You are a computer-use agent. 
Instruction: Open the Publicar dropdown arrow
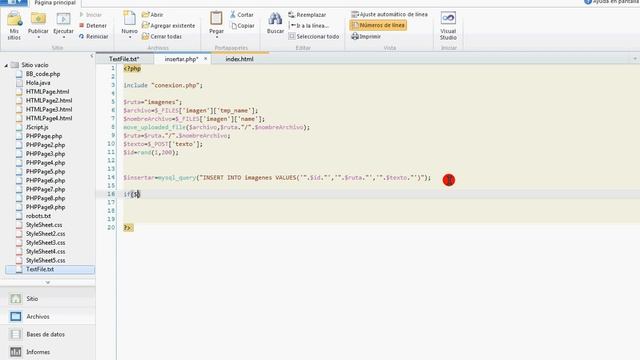tap(38, 38)
